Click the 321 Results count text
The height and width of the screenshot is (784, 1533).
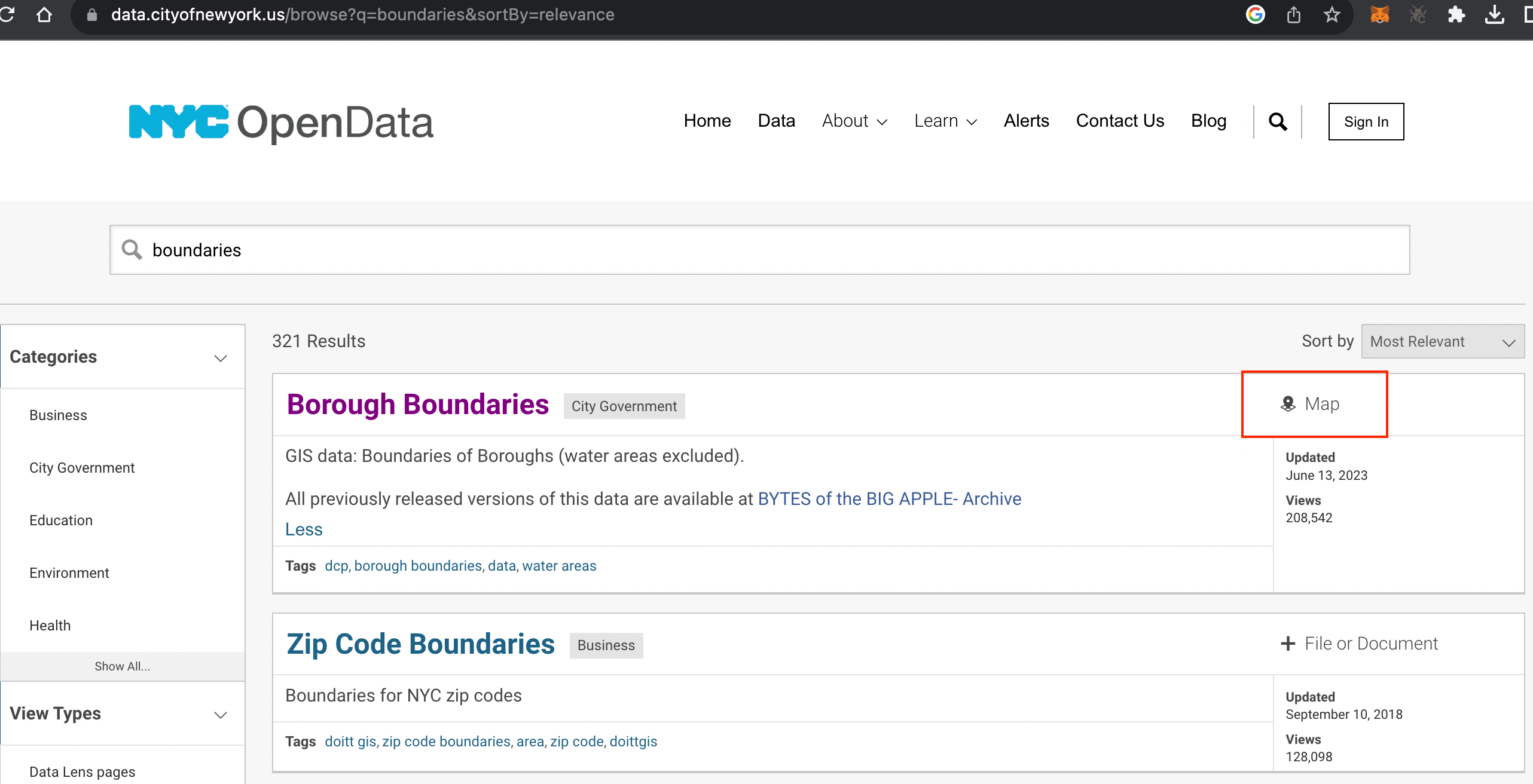pos(319,341)
